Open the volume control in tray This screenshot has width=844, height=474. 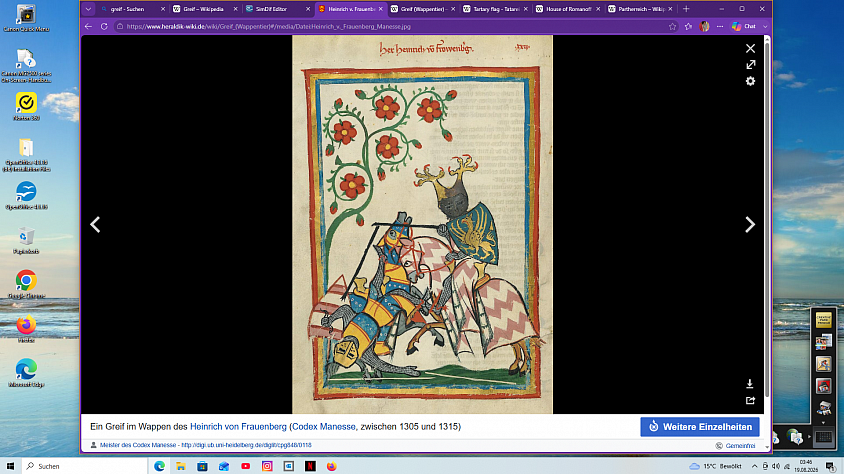[x=776, y=466]
